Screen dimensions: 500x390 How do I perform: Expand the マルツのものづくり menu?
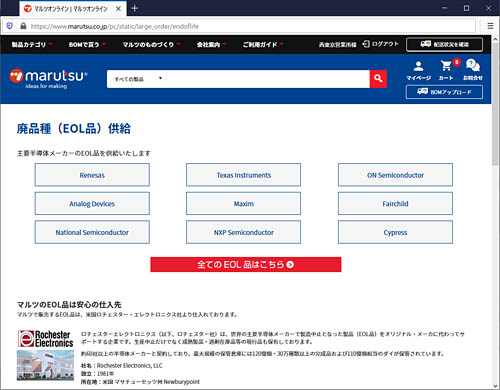(x=151, y=44)
